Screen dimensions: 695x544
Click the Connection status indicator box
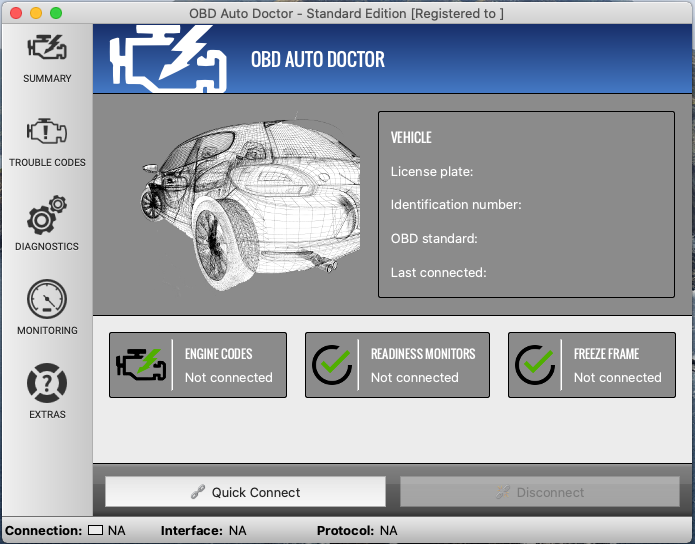click(96, 530)
